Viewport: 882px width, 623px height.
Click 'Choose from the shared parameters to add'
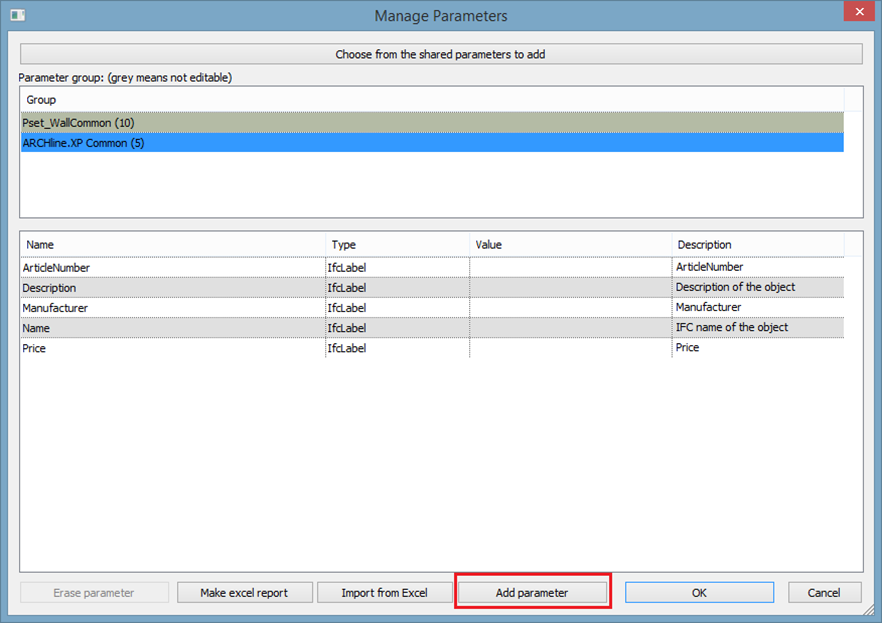click(440, 54)
